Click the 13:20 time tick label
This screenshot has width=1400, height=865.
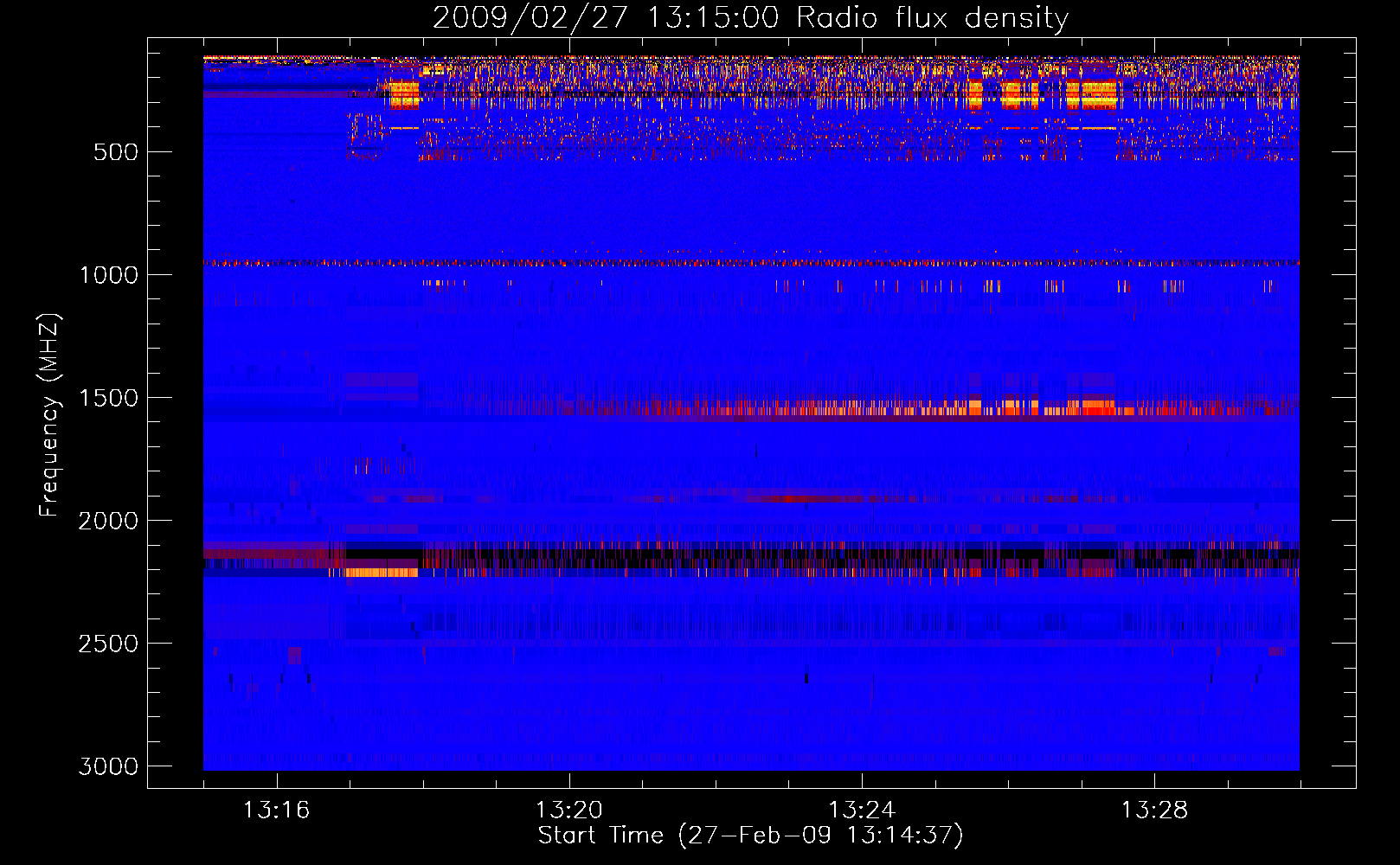point(568,811)
